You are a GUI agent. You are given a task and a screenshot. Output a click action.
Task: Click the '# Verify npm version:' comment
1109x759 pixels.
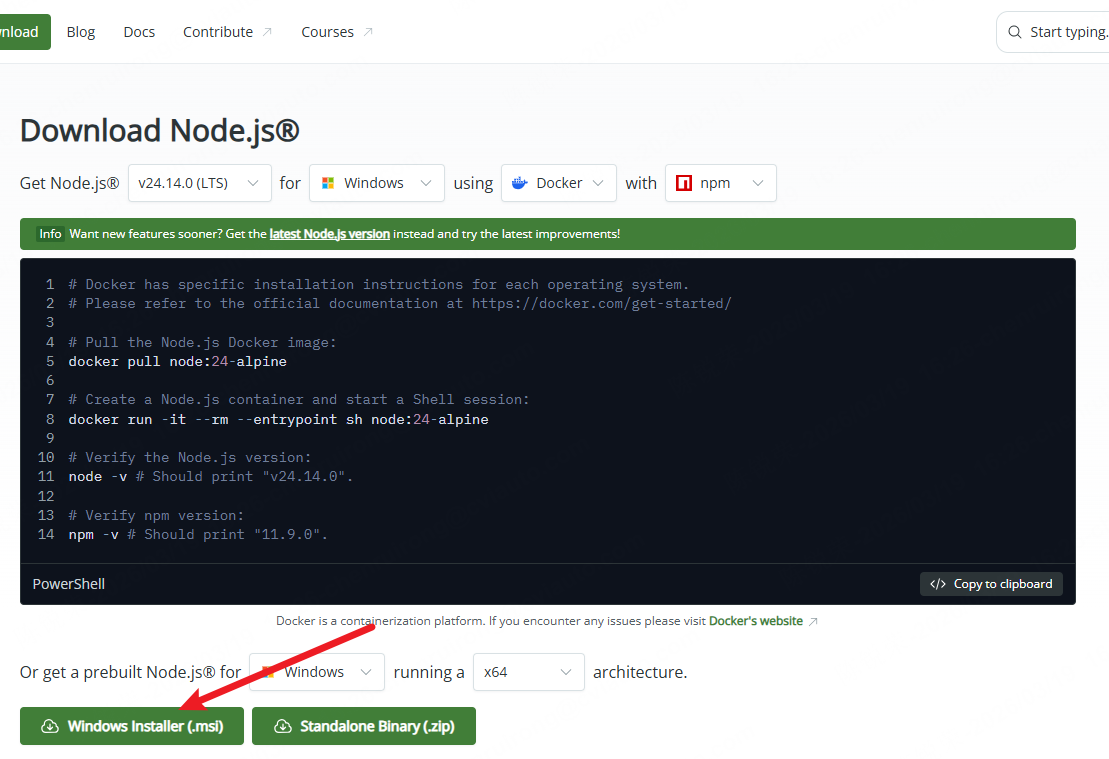pyautogui.click(x=156, y=516)
